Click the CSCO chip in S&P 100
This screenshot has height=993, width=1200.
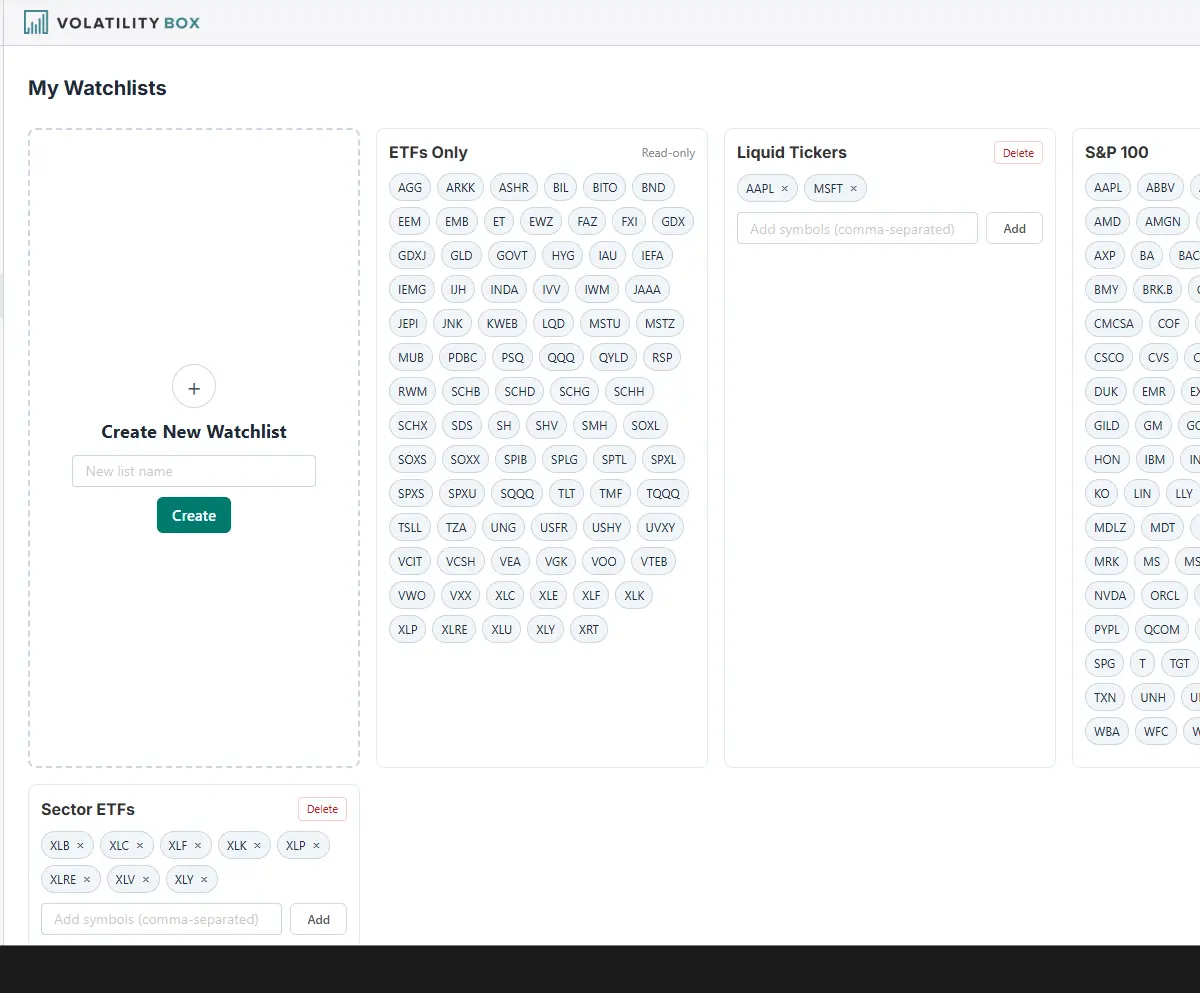(1109, 357)
